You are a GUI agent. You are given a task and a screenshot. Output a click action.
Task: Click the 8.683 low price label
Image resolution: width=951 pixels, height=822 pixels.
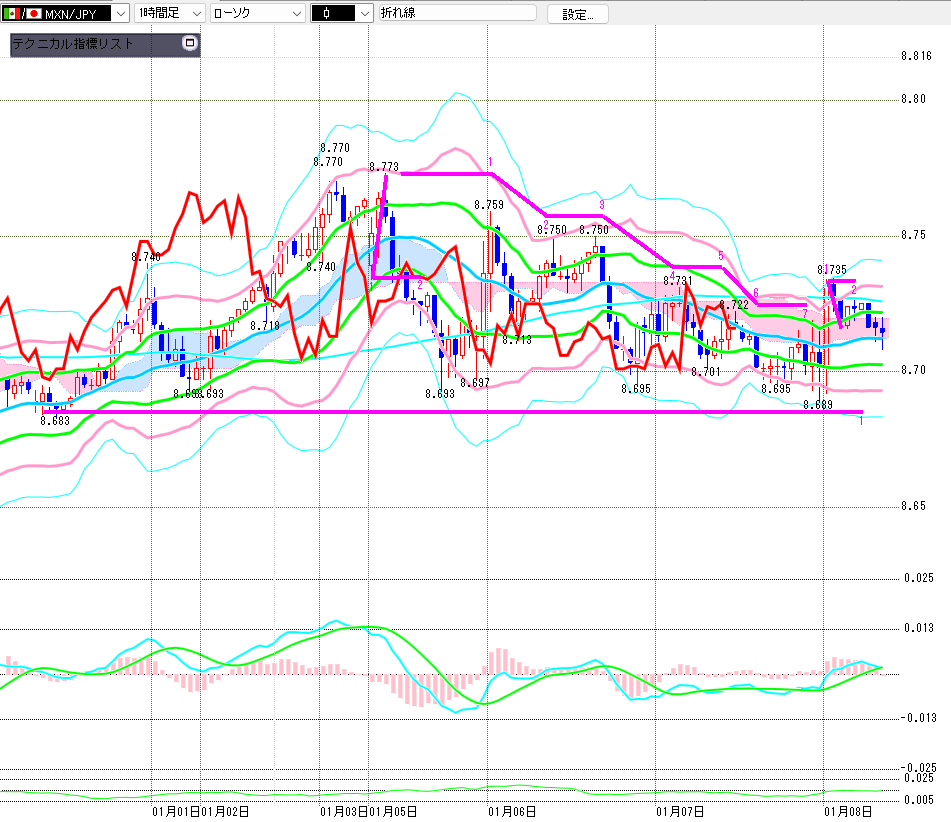(54, 421)
